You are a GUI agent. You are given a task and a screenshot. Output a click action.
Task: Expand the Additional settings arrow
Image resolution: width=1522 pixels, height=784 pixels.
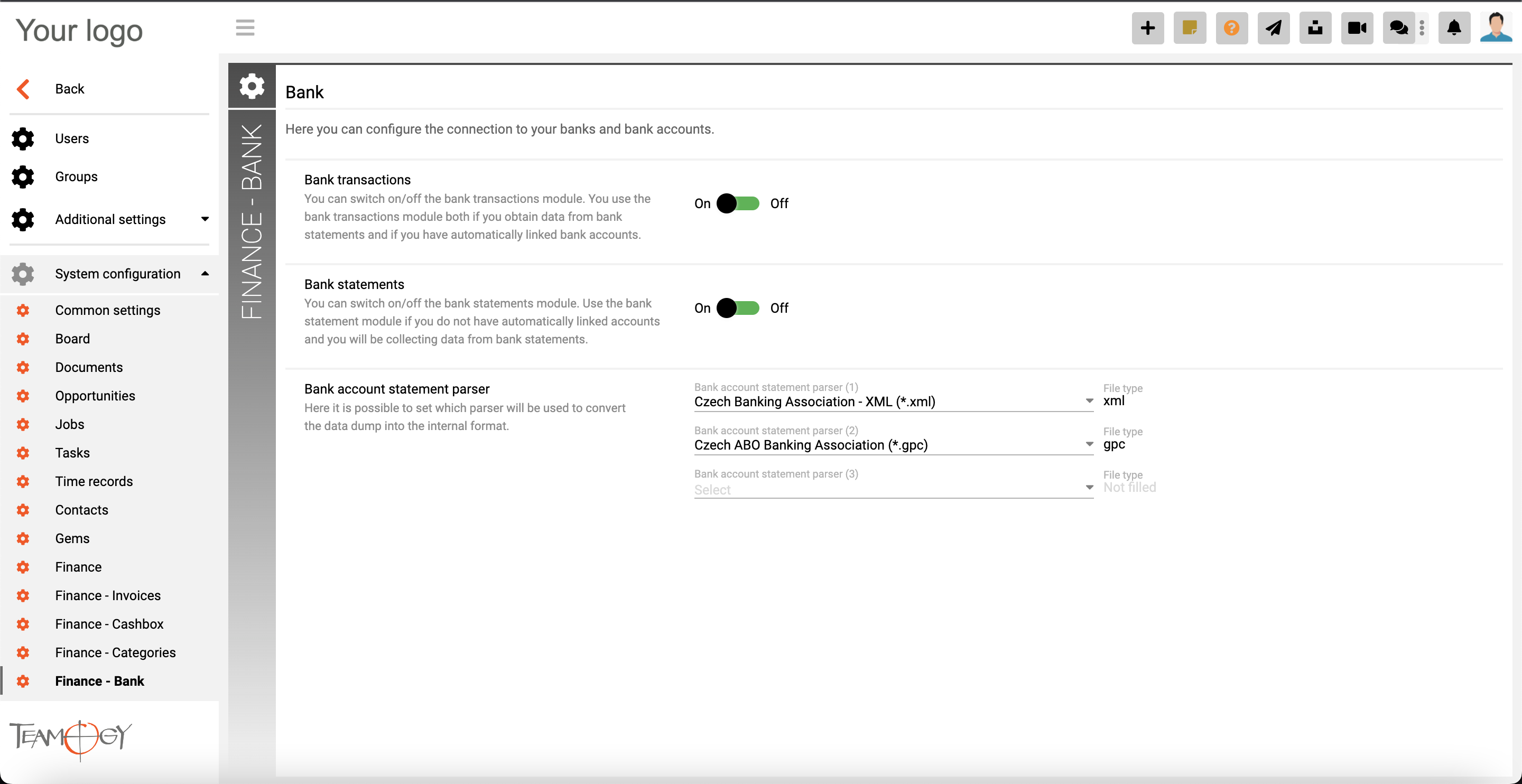click(x=205, y=219)
